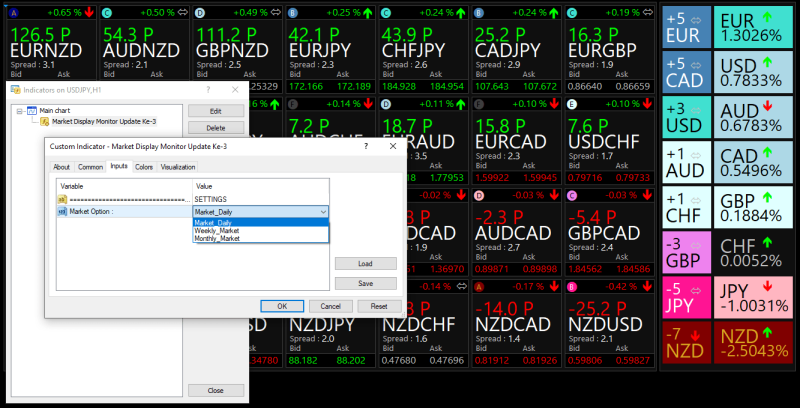This screenshot has width=800, height=408.
Task: Click the red down arrow on USDCHF card
Action: coord(647,104)
